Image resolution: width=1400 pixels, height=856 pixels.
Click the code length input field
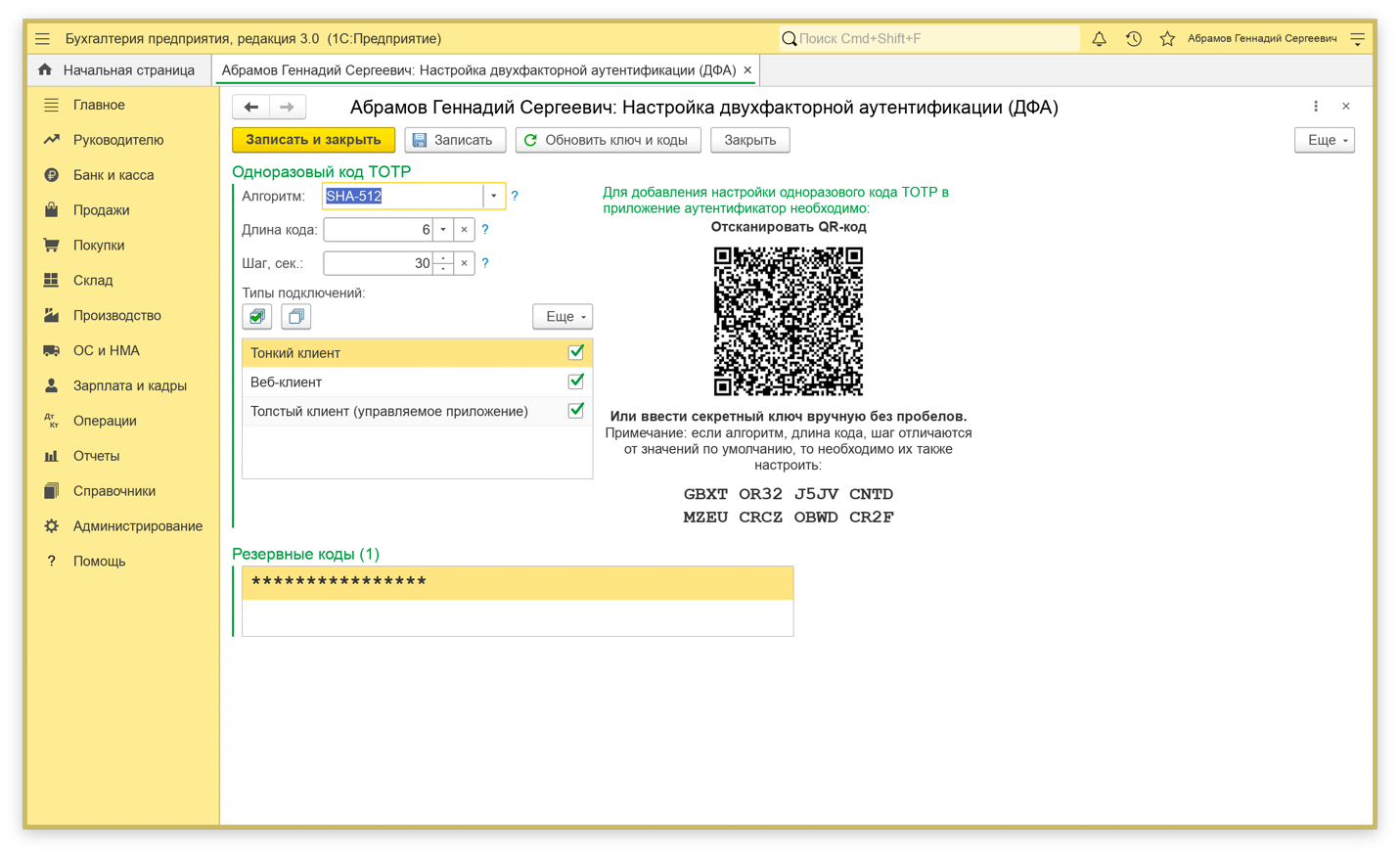point(379,230)
